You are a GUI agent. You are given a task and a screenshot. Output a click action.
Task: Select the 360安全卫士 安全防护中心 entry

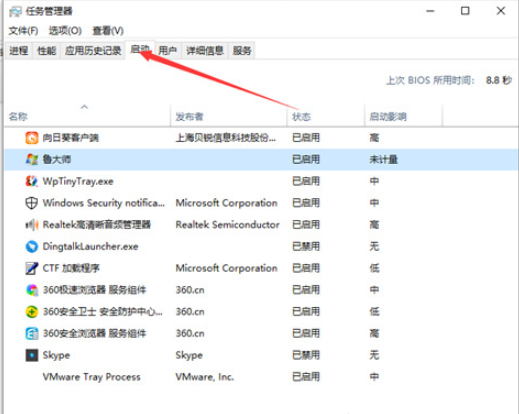(x=103, y=312)
